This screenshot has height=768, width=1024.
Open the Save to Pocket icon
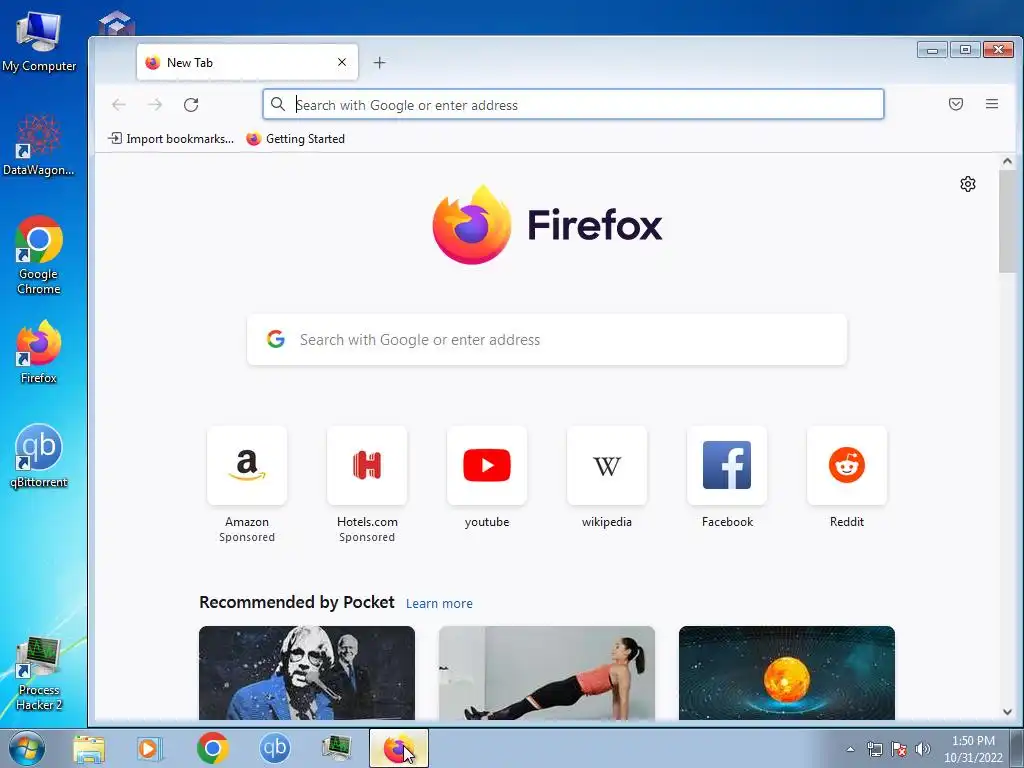click(955, 104)
